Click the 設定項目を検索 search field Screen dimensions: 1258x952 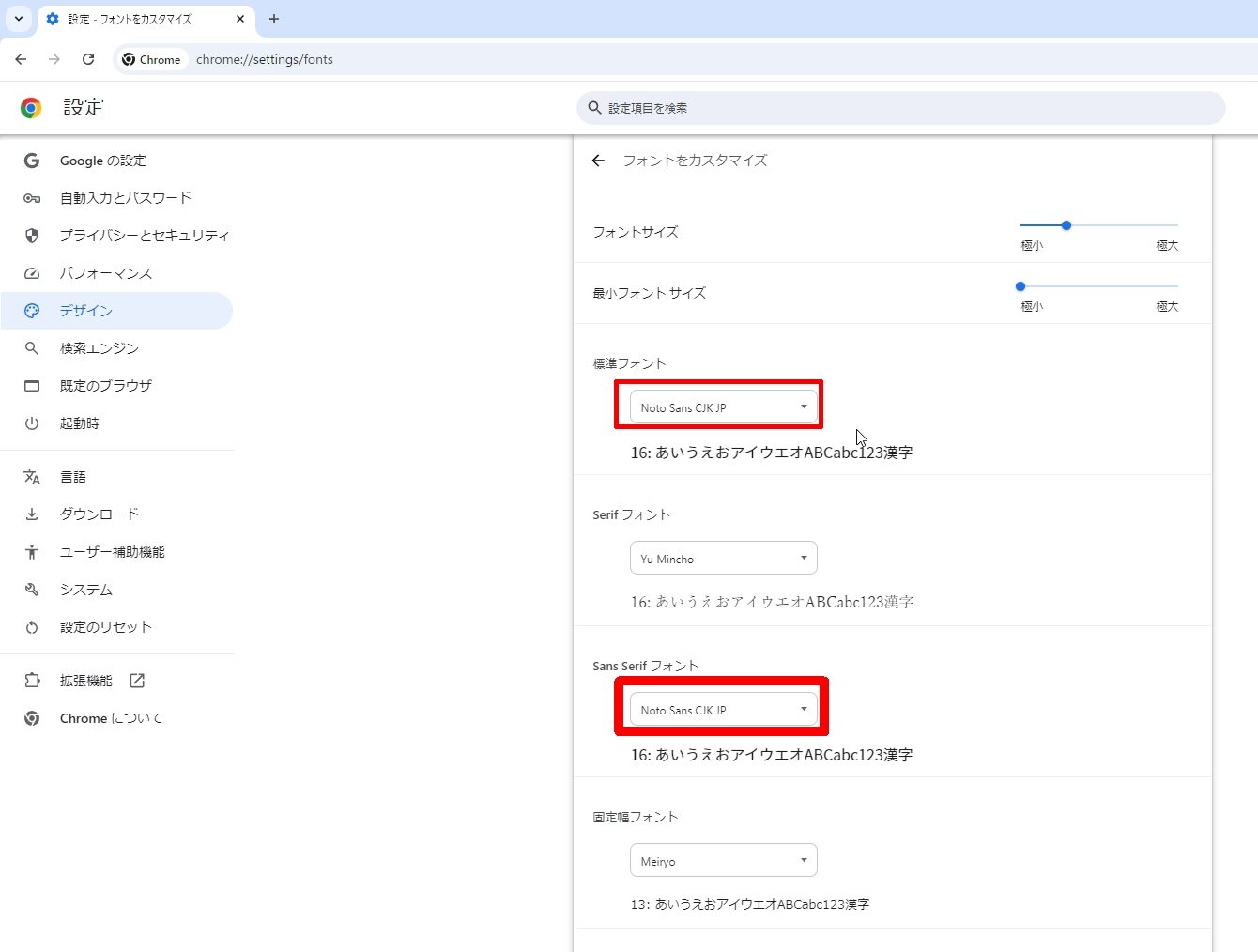point(901,108)
